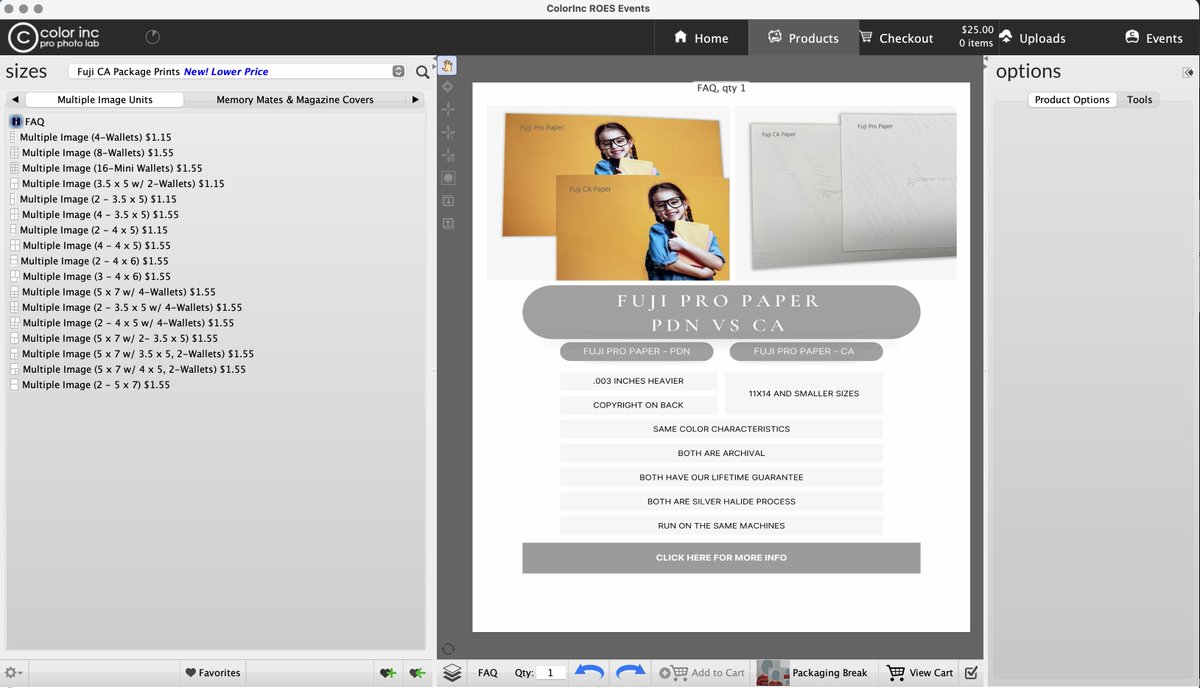Click the checkmark box icon beside View Cart
The image size is (1200, 688).
pos(971,673)
